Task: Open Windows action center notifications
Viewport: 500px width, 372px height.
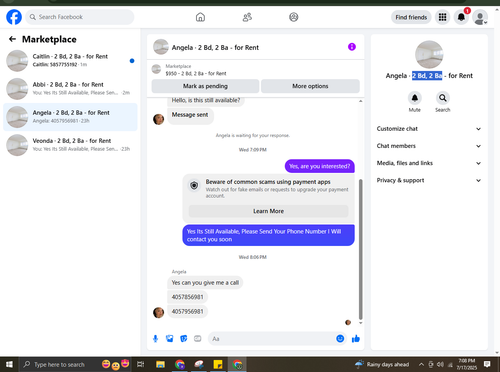Action: click(487, 364)
